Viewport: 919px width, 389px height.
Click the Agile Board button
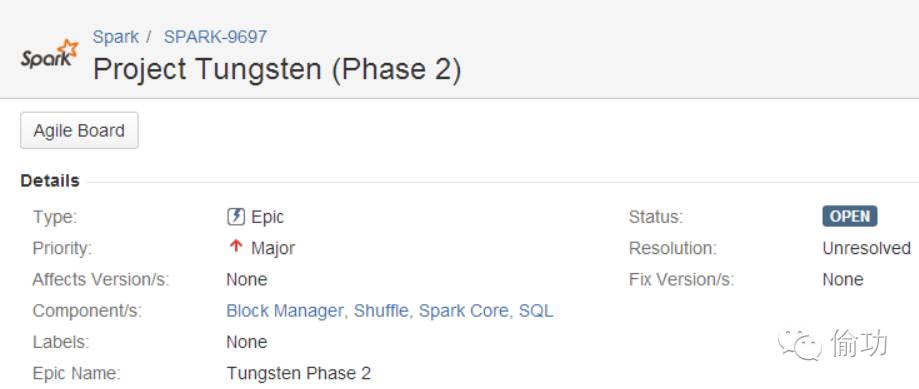pos(79,130)
